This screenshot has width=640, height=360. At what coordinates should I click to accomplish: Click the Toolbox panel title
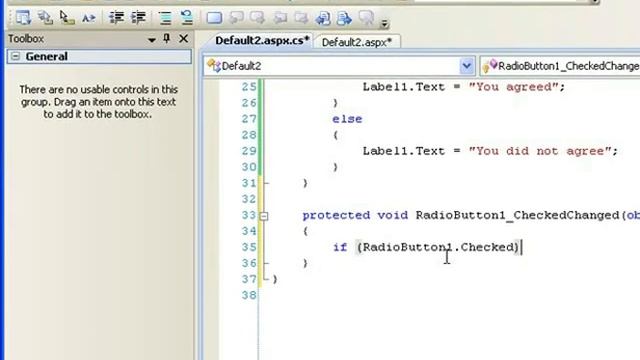26,39
